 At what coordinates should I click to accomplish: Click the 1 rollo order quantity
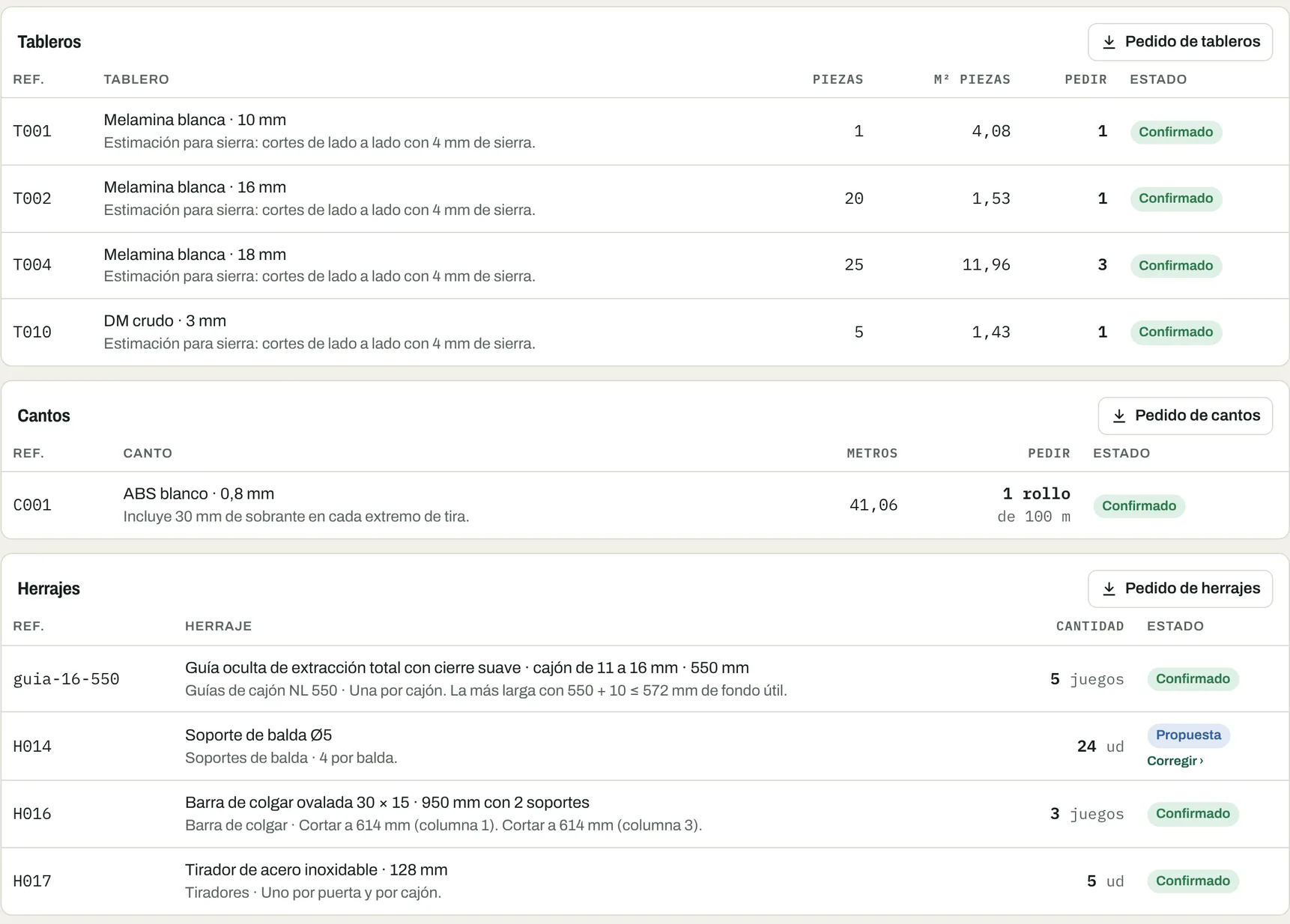1036,494
